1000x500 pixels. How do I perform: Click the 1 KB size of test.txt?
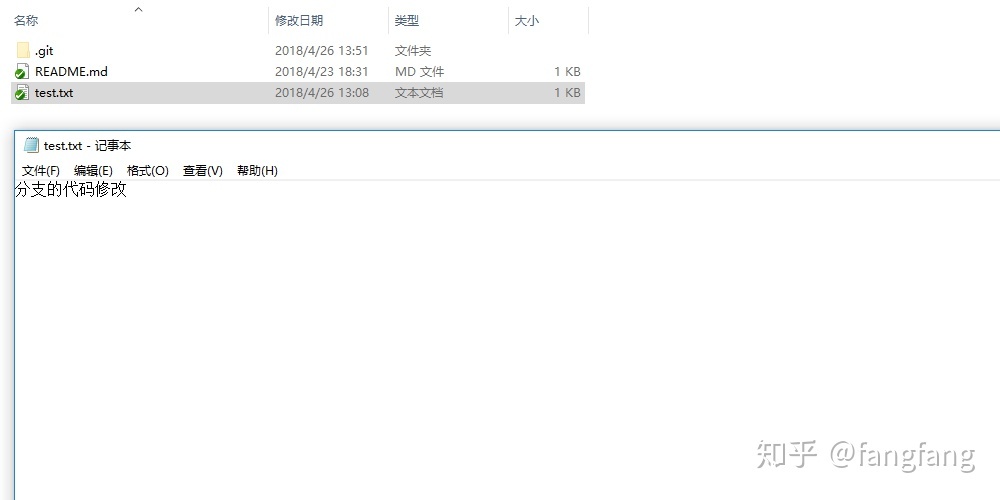tap(567, 92)
